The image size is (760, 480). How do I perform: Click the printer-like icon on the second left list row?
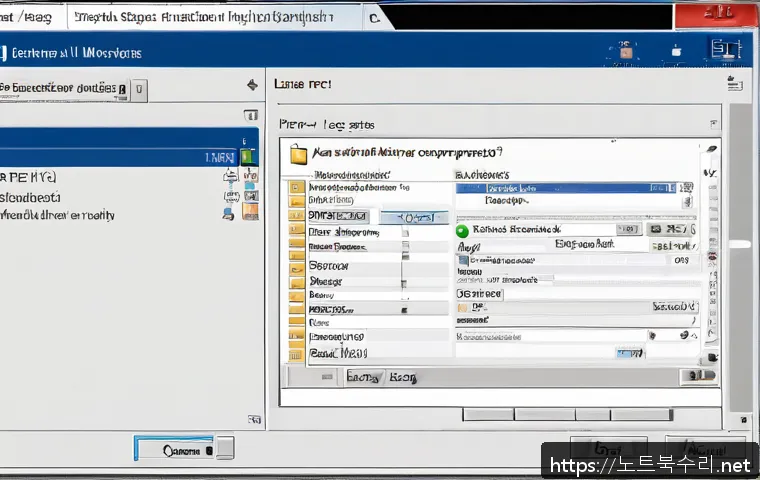click(231, 176)
